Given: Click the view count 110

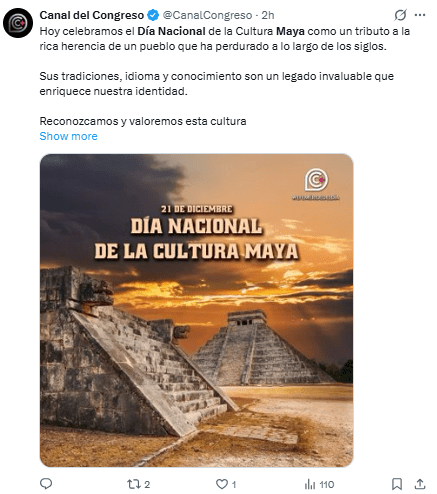Looking at the screenshot, I should click(x=326, y=484).
